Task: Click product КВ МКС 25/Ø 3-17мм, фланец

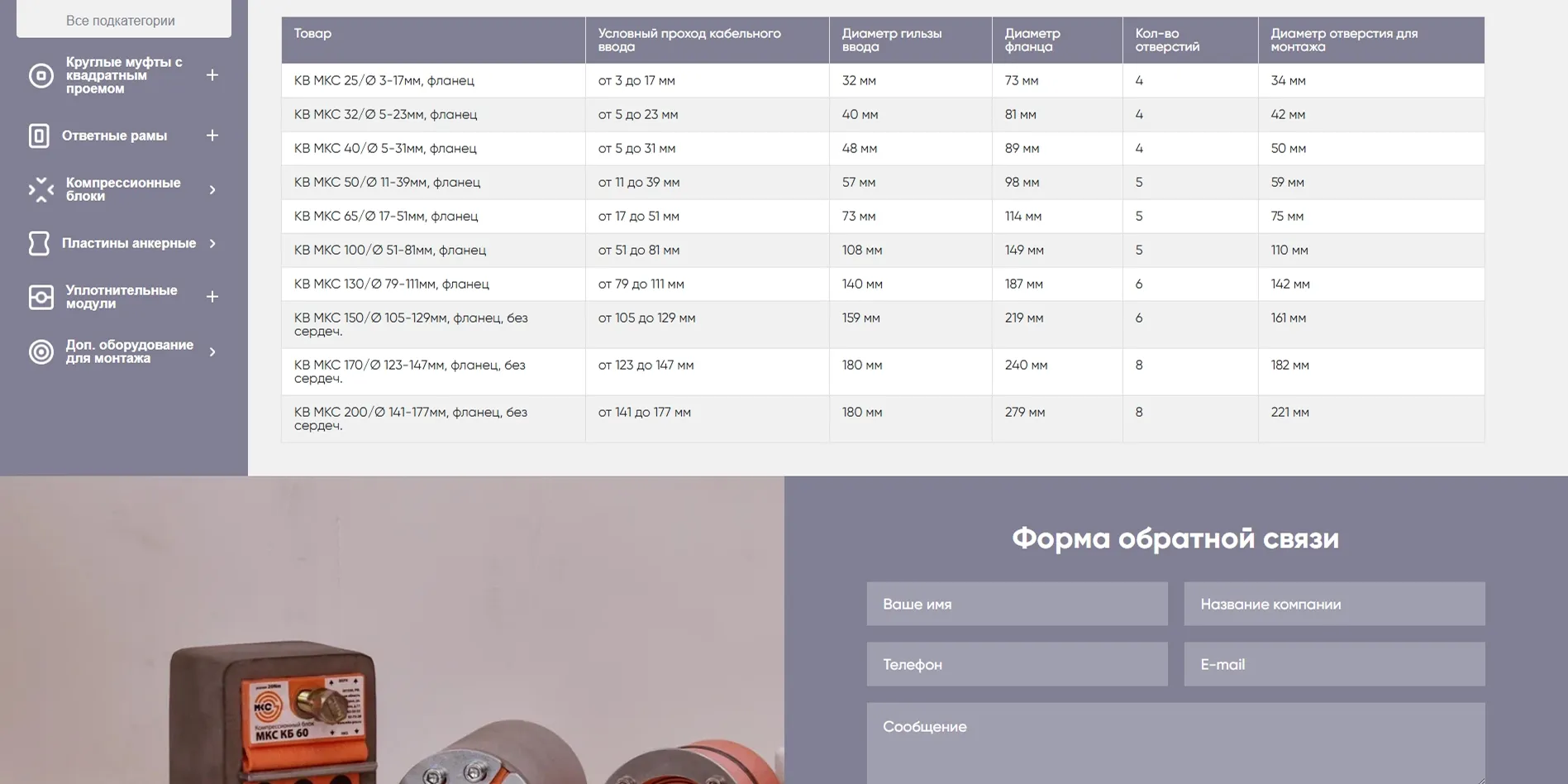Action: point(384,80)
